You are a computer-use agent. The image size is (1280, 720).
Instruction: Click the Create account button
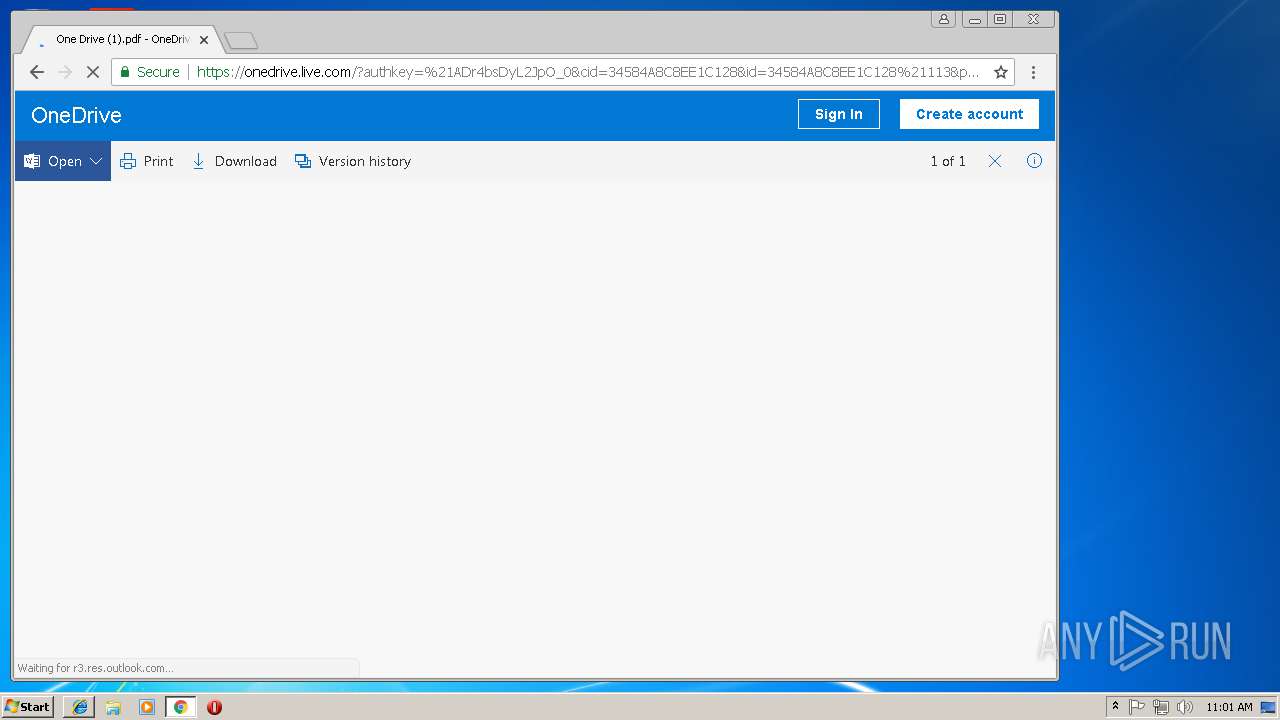[969, 114]
